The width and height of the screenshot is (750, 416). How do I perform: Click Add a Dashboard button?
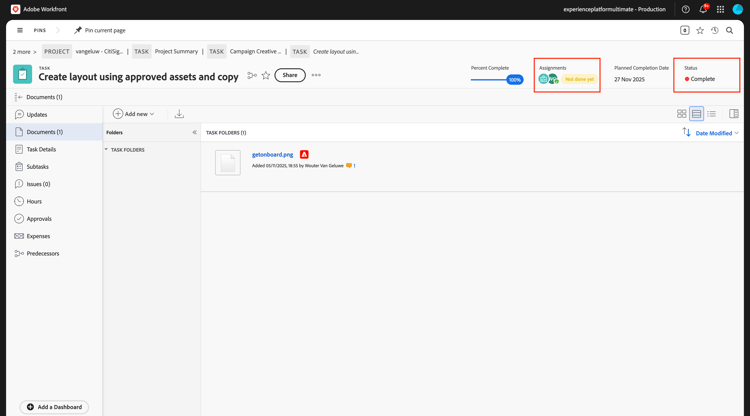click(54, 407)
